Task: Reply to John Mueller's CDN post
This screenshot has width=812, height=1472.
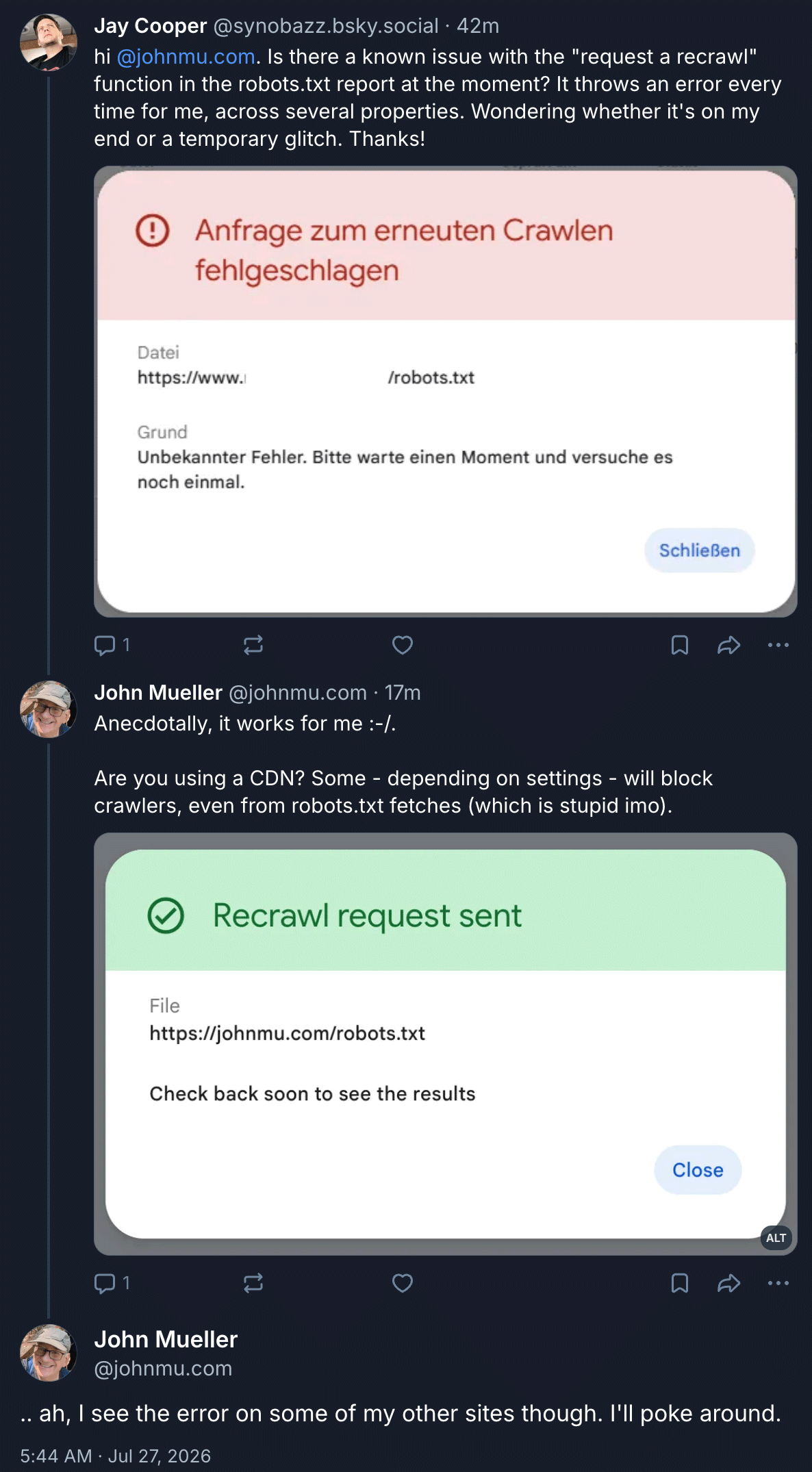Action: [112, 1283]
